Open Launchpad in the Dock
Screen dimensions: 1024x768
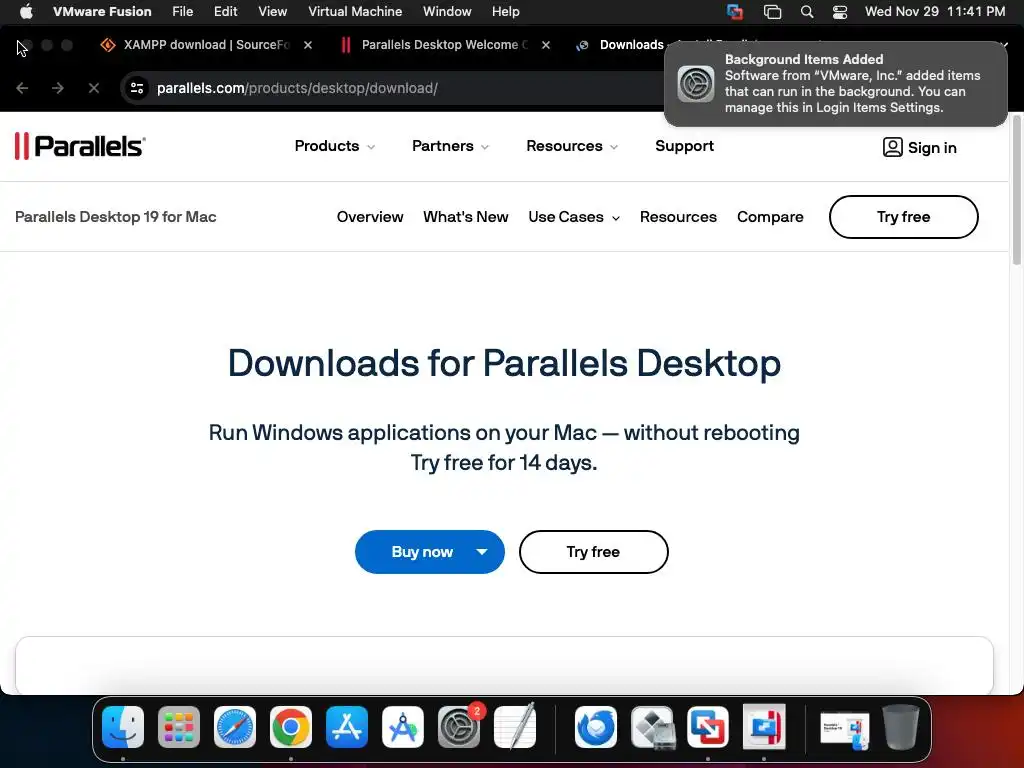[x=179, y=727]
